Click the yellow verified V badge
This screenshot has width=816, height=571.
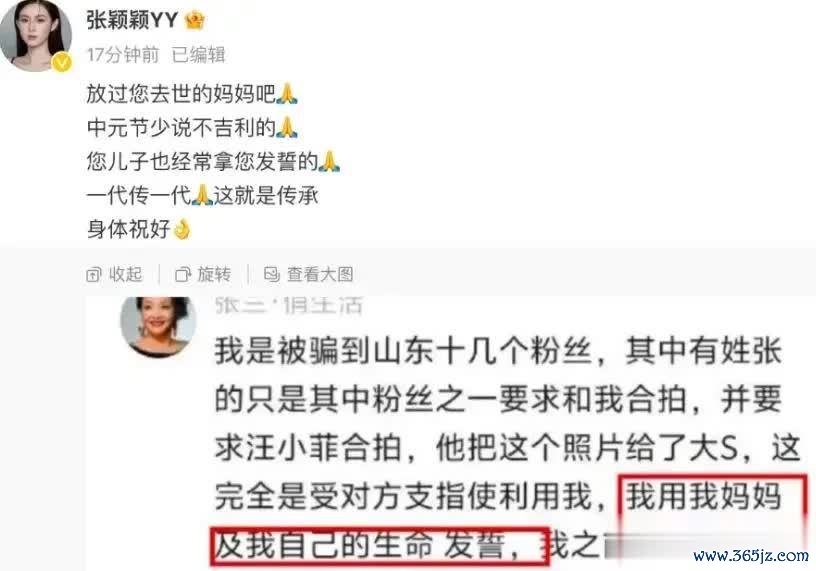pos(62,62)
